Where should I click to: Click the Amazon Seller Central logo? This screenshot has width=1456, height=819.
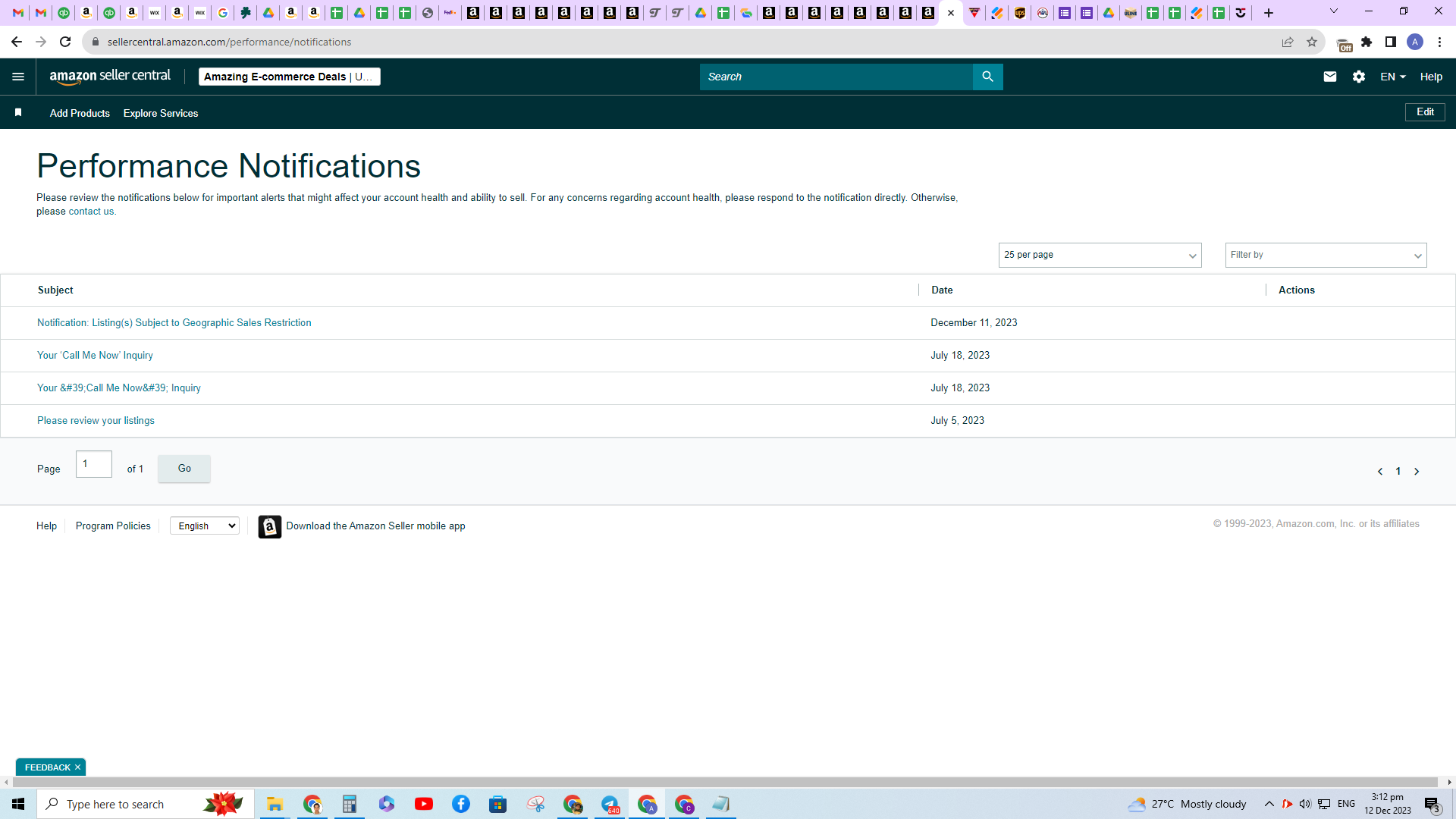110,76
